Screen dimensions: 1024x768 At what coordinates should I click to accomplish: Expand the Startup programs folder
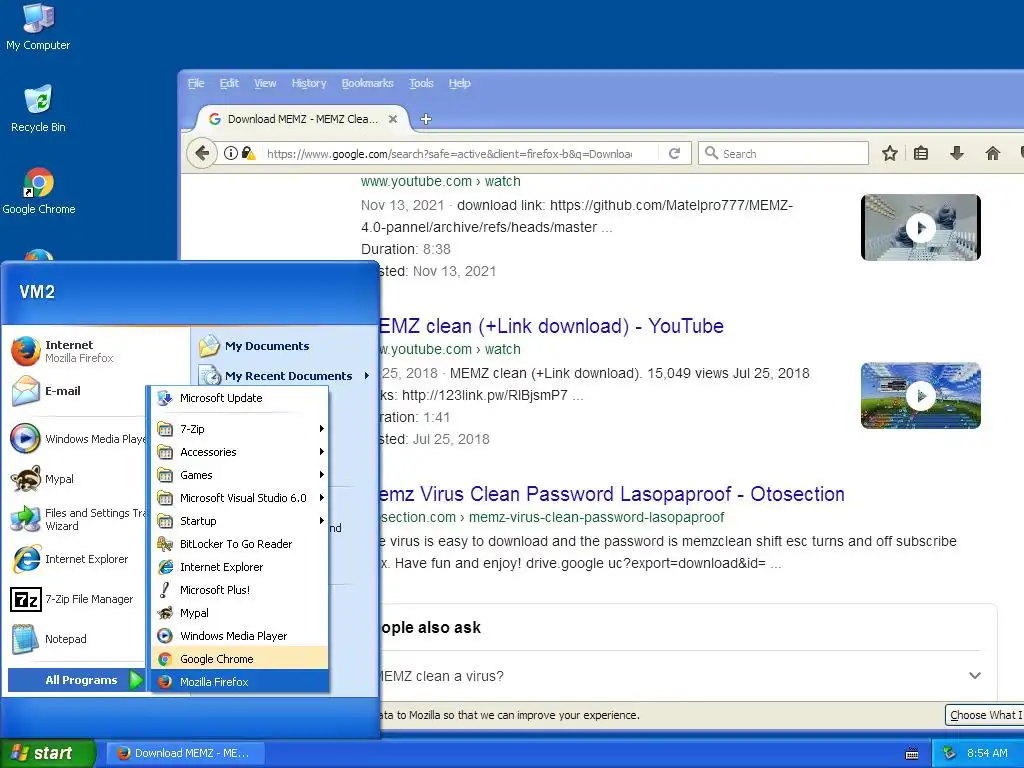(240, 521)
